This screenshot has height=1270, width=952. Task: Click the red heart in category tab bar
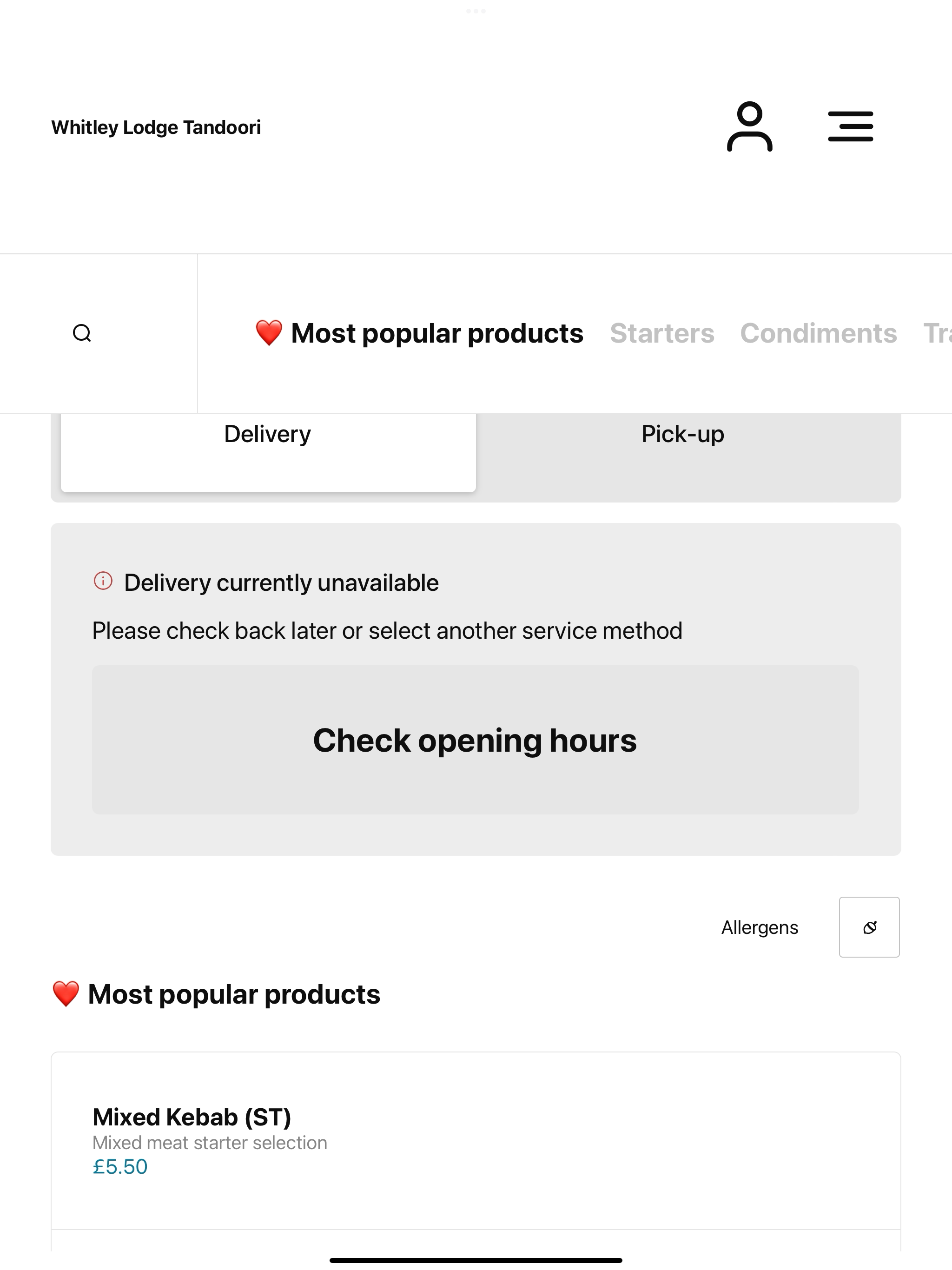(x=269, y=333)
